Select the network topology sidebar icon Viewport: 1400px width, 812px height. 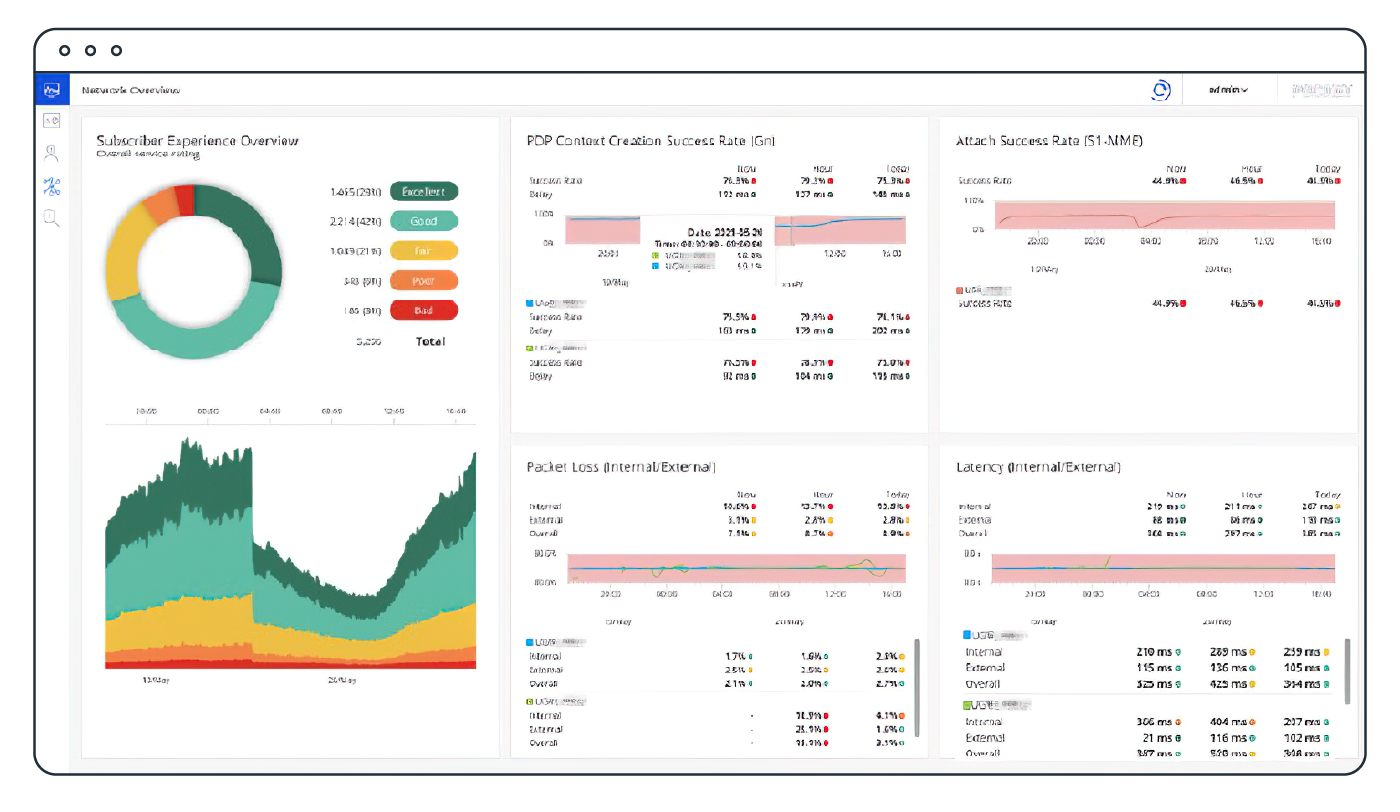tap(51, 186)
